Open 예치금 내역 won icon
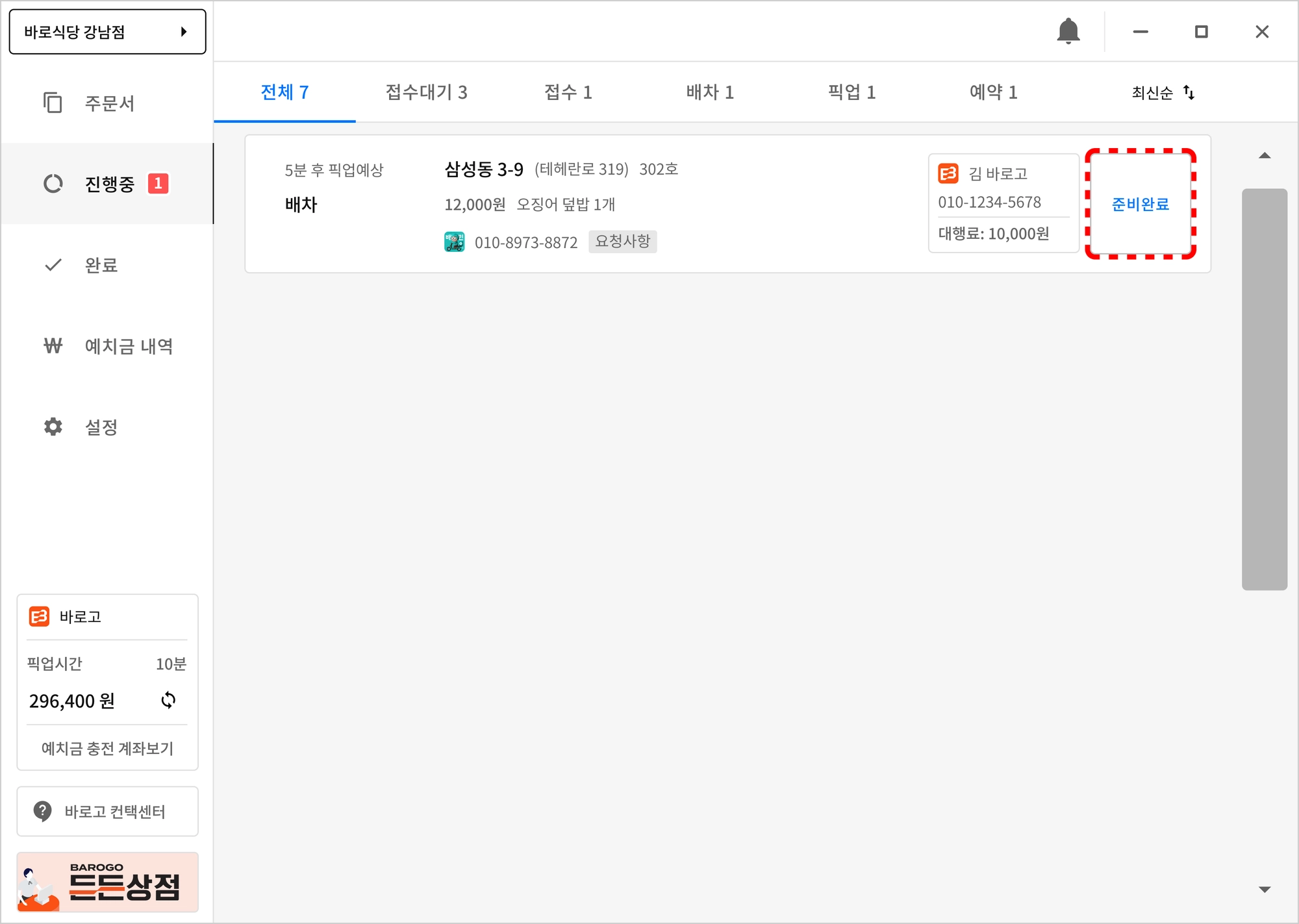This screenshot has height=924, width=1299. click(53, 346)
